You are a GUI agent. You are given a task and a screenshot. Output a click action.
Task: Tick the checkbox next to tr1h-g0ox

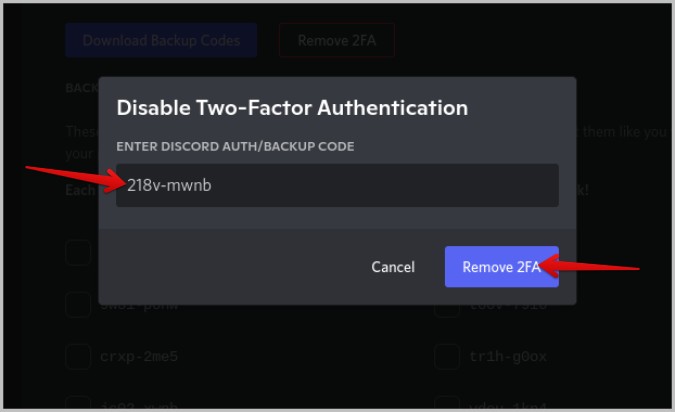(x=447, y=356)
